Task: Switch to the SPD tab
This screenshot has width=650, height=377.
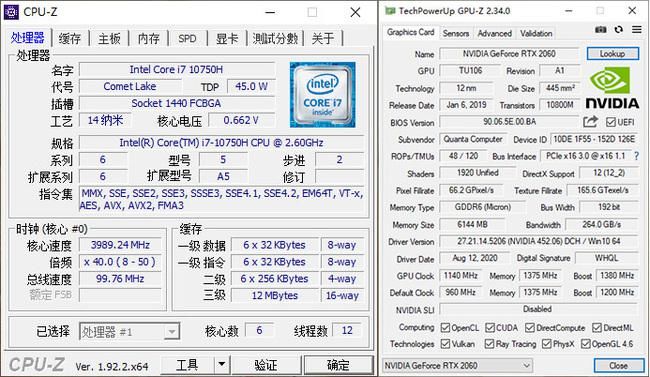Action: tap(187, 39)
